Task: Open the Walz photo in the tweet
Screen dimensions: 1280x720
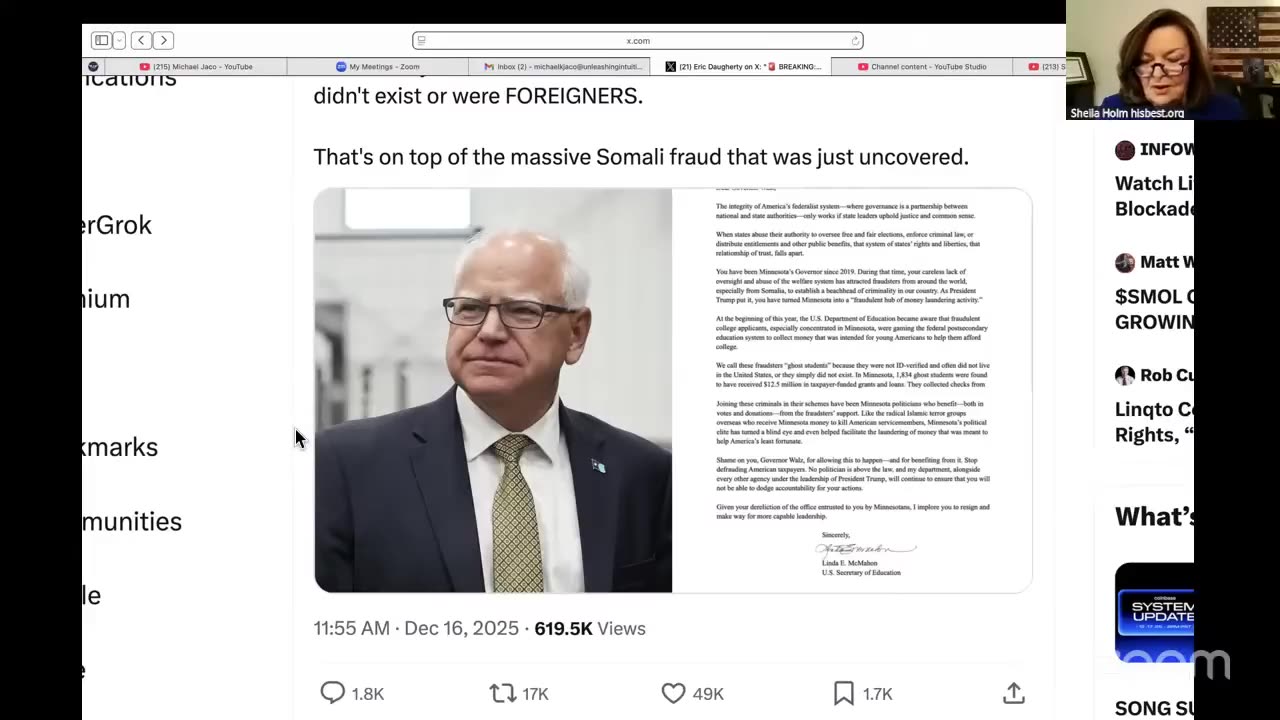Action: [493, 390]
